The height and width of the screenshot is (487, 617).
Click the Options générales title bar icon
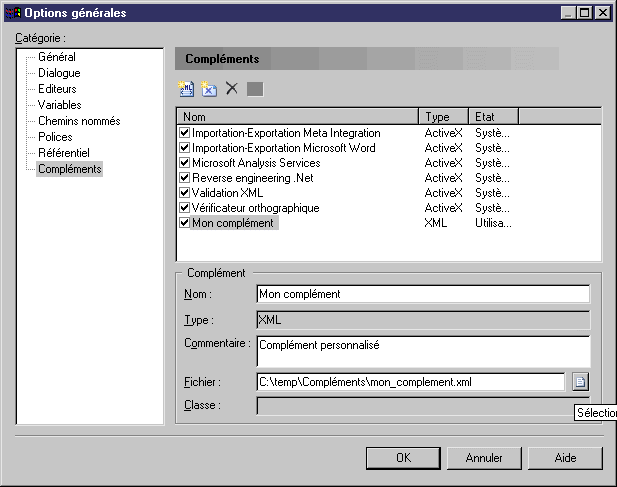point(12,12)
